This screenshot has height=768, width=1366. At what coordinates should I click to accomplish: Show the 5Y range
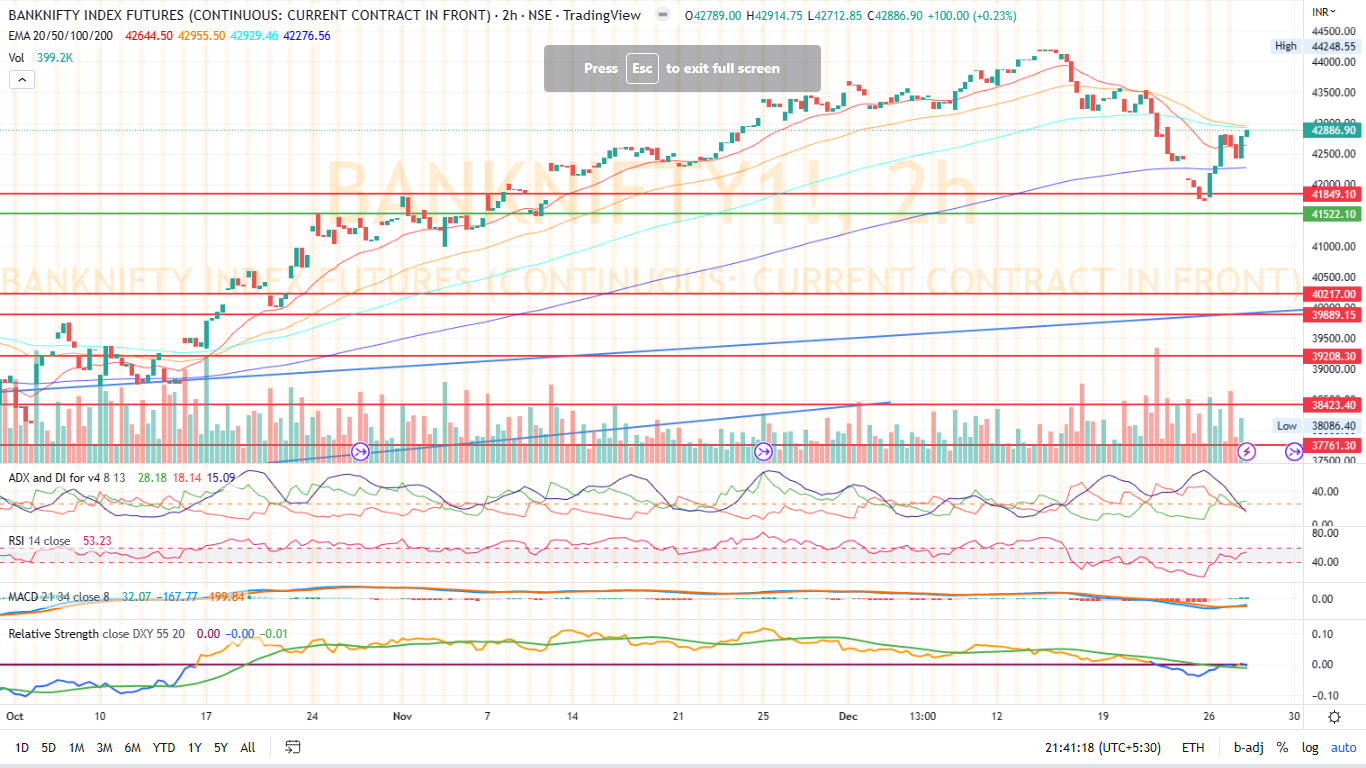coord(221,747)
